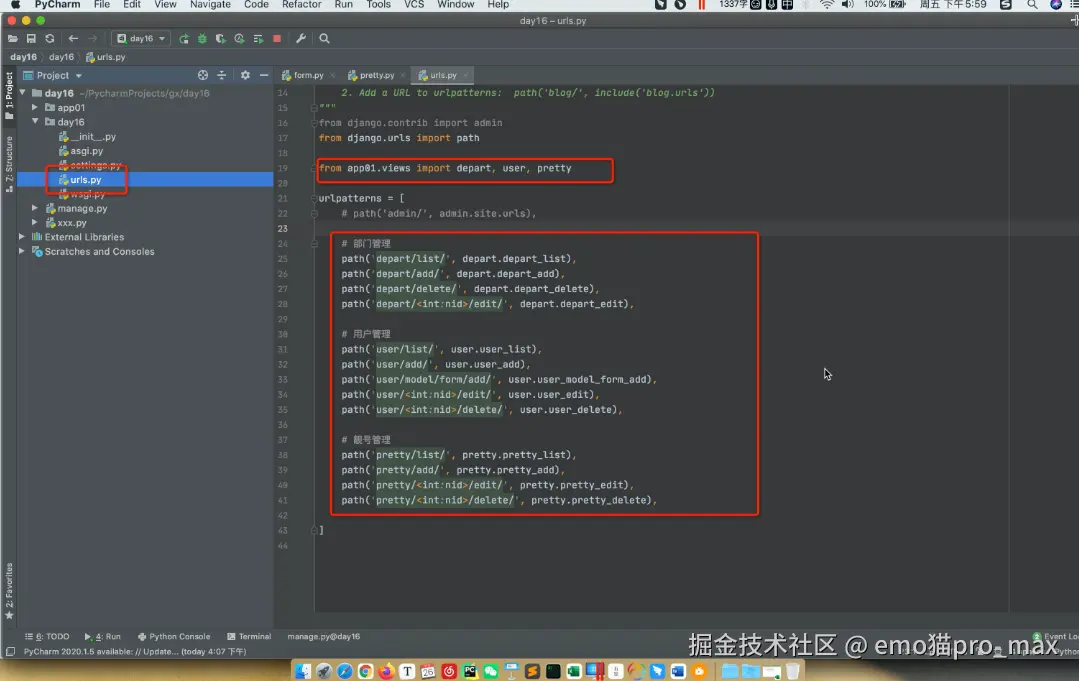Click day16 root breadcrumb in navigation bar
Image resolution: width=1079 pixels, height=681 pixels.
(x=23, y=57)
